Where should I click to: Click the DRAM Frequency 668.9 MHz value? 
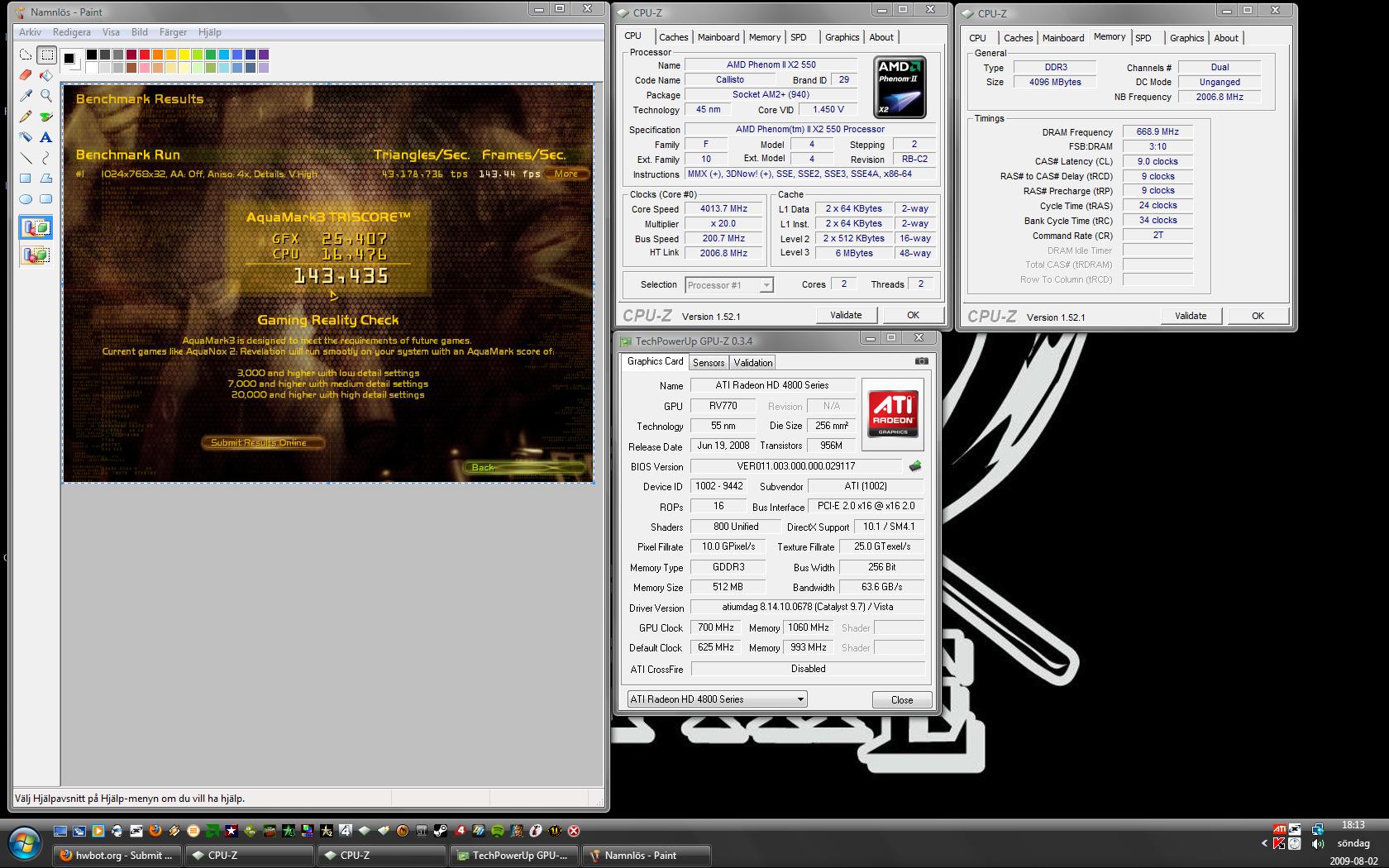pyautogui.click(x=1157, y=131)
